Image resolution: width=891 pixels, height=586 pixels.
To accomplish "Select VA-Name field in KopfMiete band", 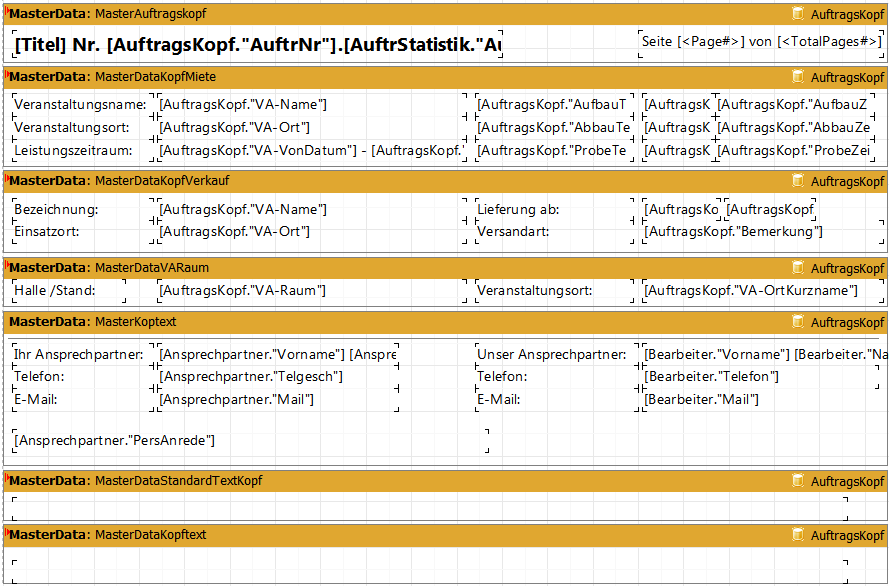I will click(x=311, y=105).
